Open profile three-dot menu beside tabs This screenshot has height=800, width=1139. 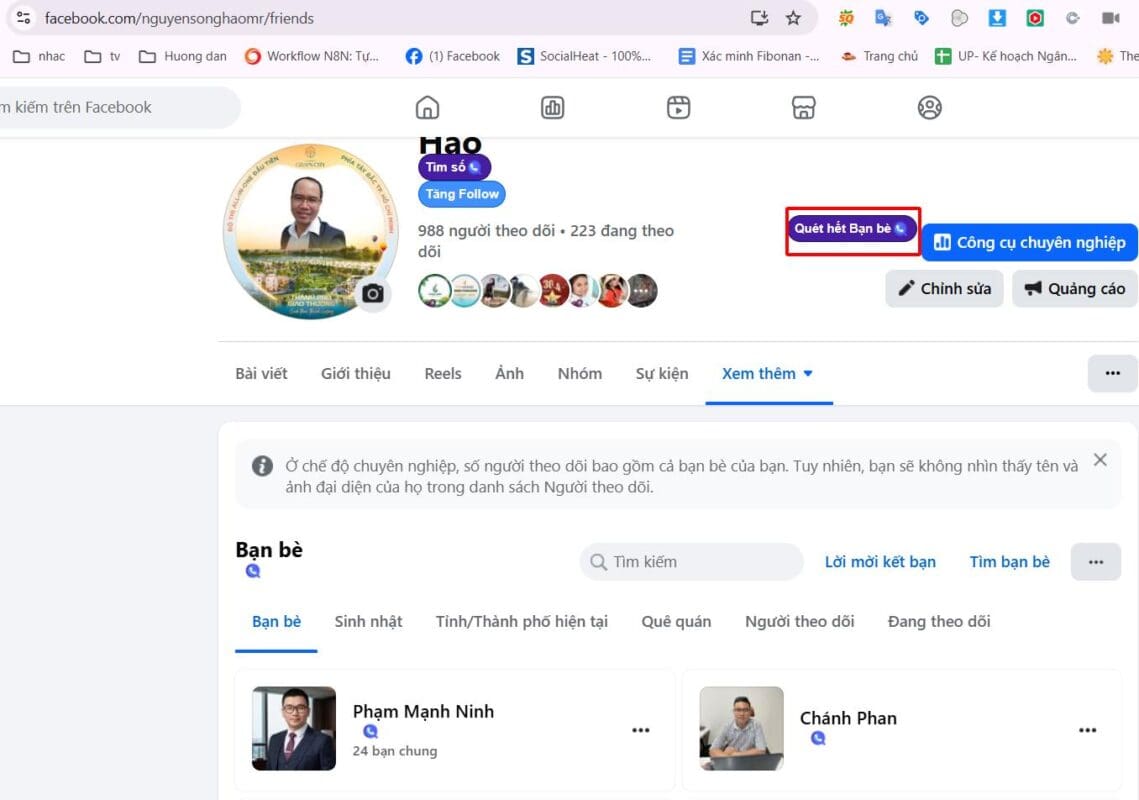coord(1112,373)
